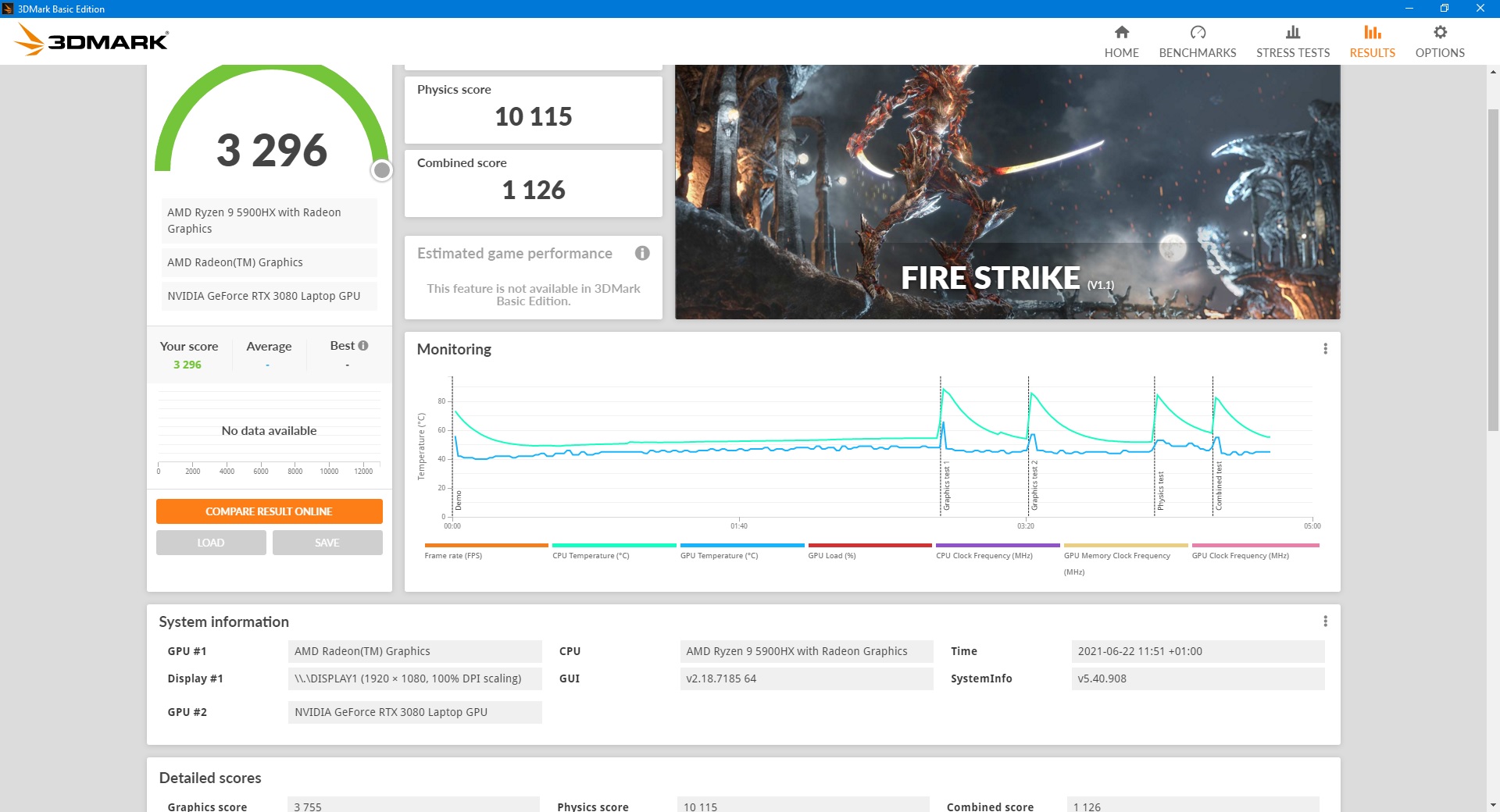Click the Average column header
1500x812 pixels.
[x=269, y=346]
